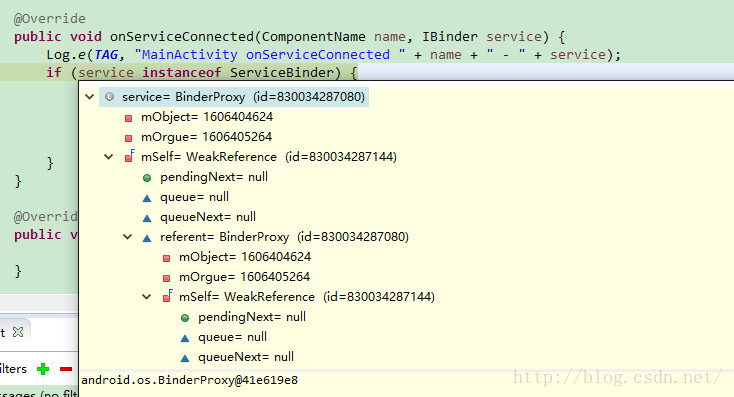Screen dimensions: 734x397
Task: Click the "MainActivity onServiceConnected " string literal
Action: pos(270,55)
